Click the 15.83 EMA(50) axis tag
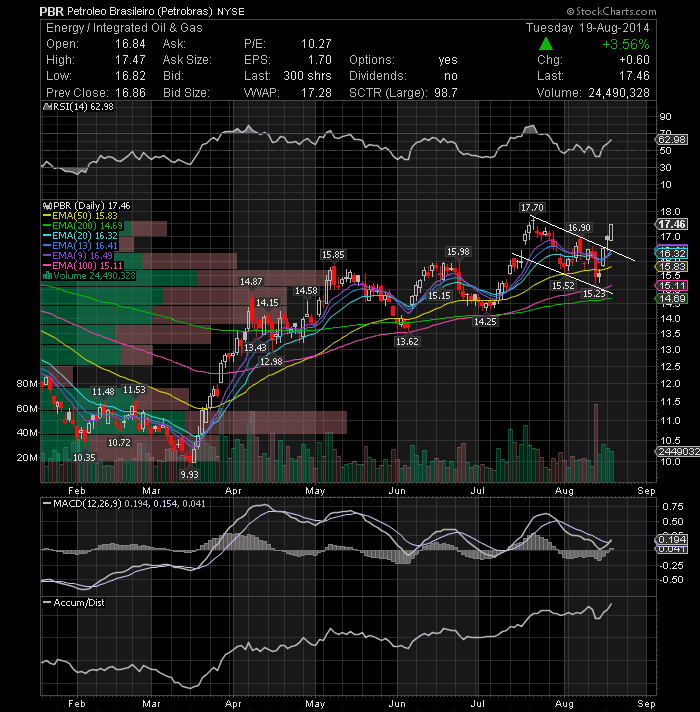The width and height of the screenshot is (700, 712). click(x=672, y=267)
